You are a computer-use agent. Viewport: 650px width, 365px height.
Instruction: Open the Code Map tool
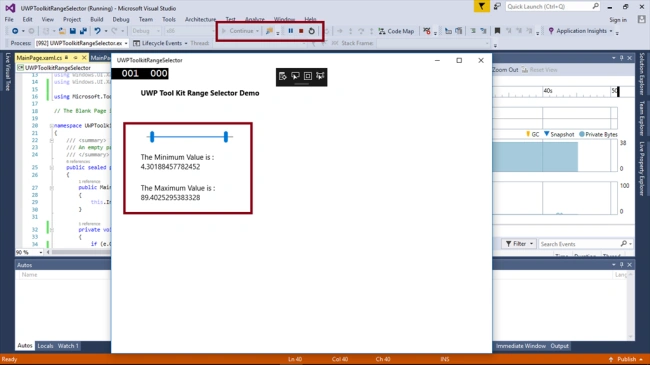click(396, 31)
